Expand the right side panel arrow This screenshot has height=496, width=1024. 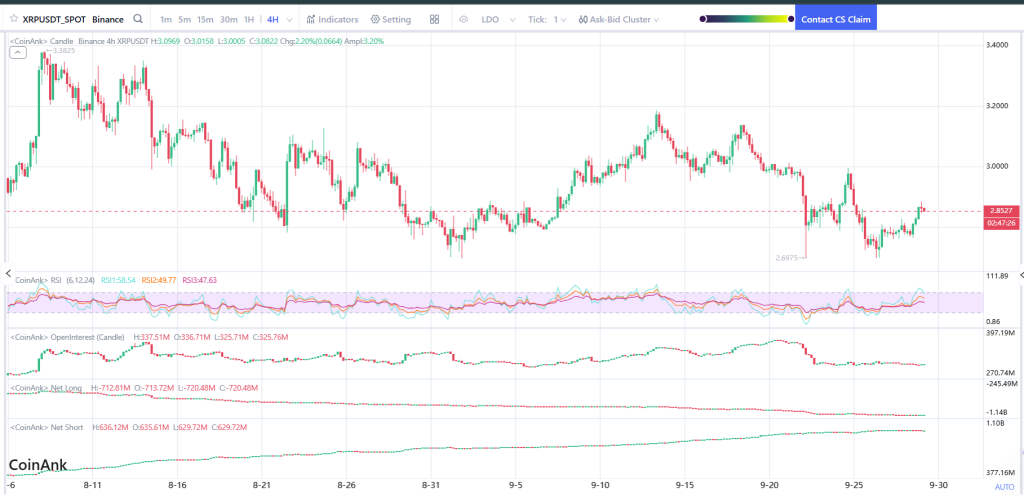click(1020, 277)
